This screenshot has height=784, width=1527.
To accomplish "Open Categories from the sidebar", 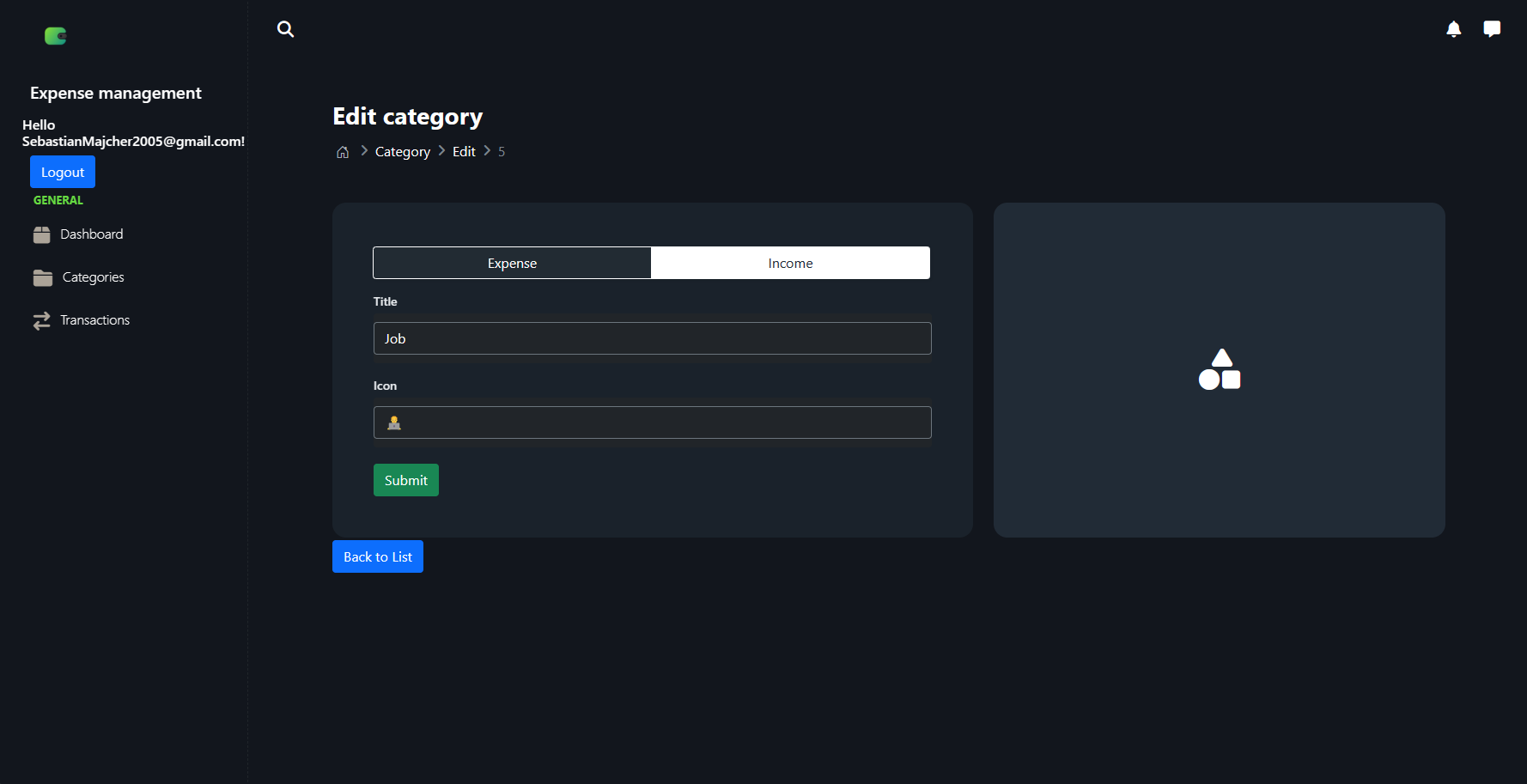I will (x=93, y=277).
